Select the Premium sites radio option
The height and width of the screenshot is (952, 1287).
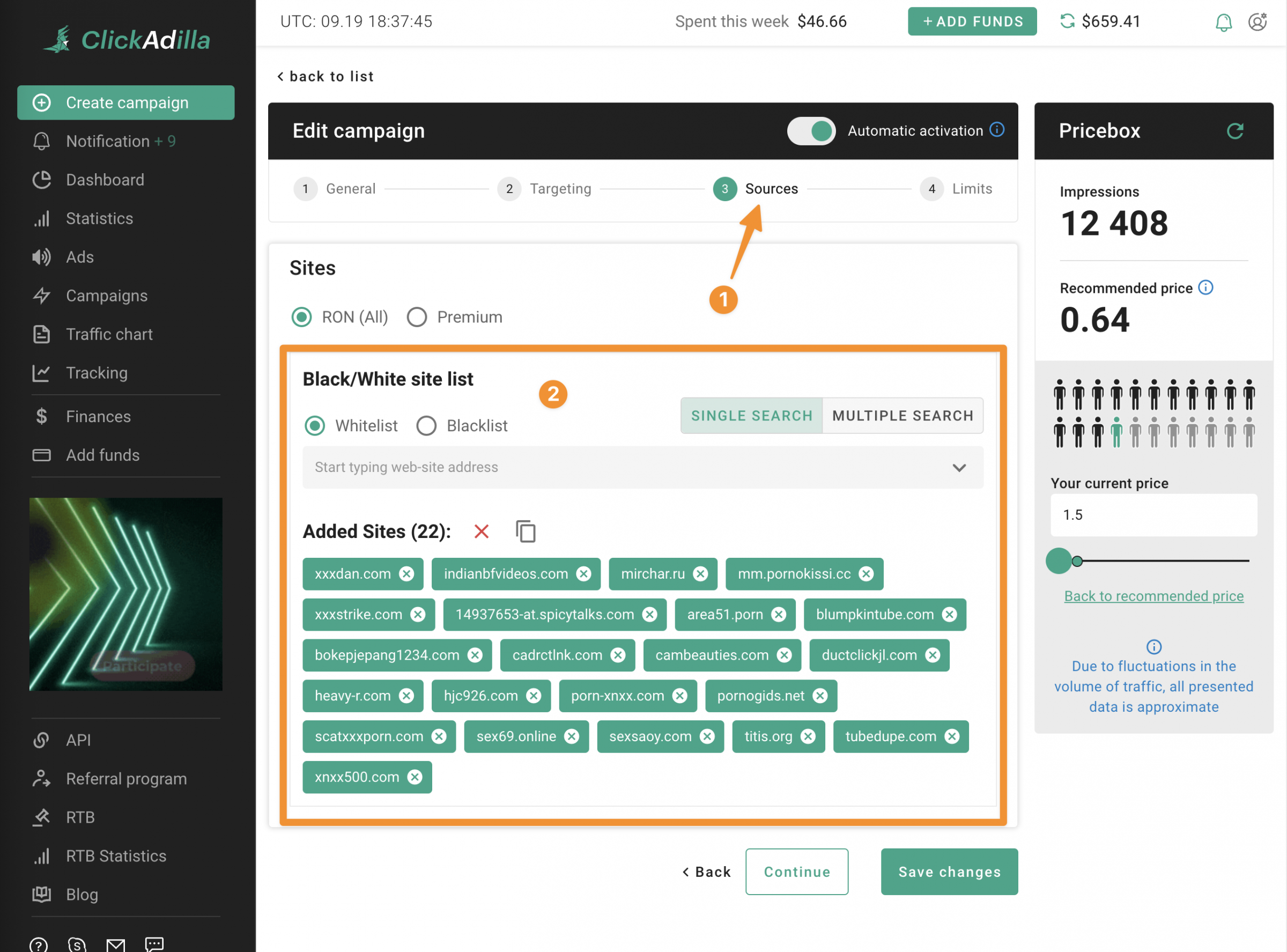[x=417, y=317]
